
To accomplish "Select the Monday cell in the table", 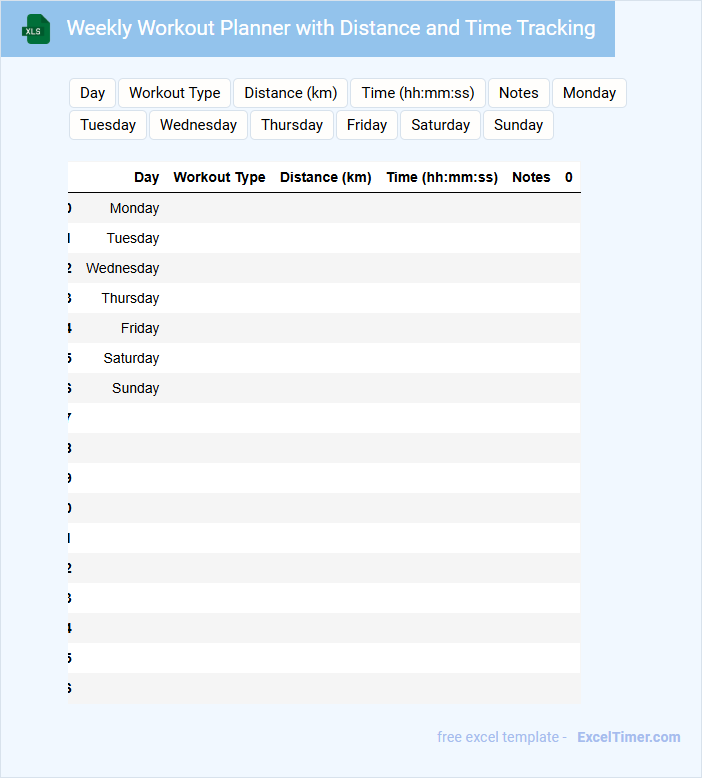I will click(134, 208).
